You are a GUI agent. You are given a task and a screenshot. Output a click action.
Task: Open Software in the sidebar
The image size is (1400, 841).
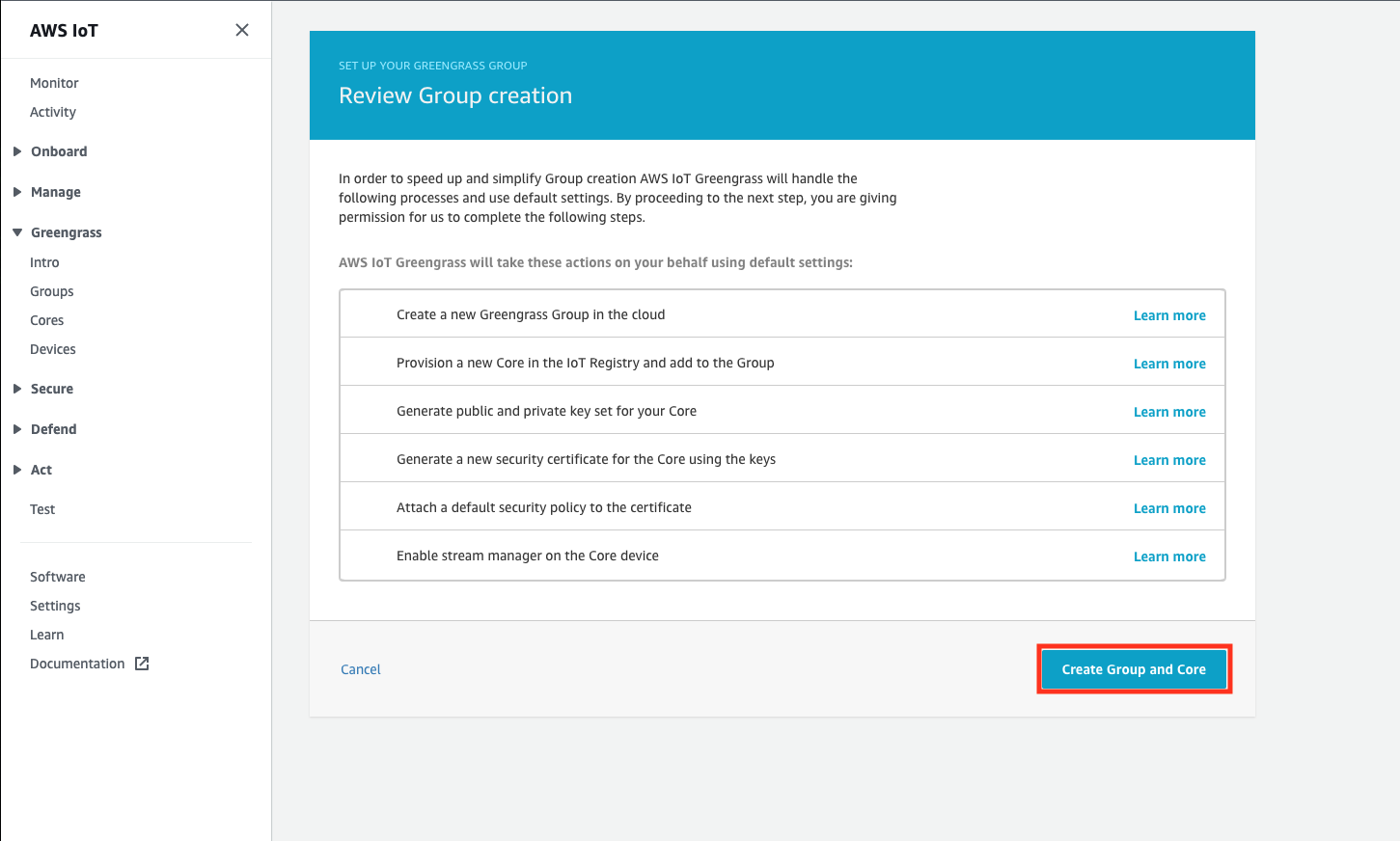coord(58,577)
